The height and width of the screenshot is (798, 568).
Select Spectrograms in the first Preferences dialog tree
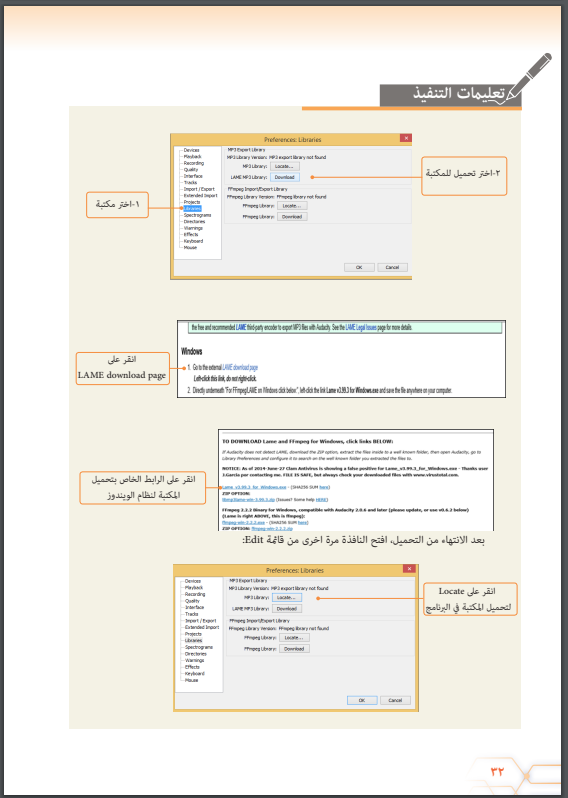(x=197, y=215)
